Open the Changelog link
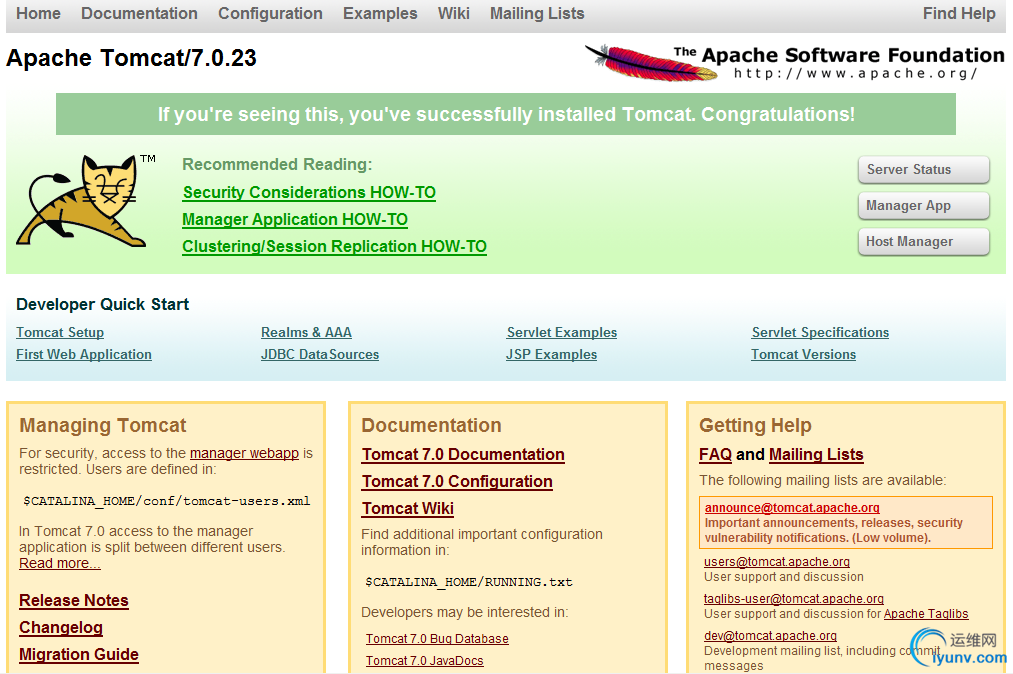Image resolution: width=1013 pixels, height=674 pixels. (x=61, y=627)
